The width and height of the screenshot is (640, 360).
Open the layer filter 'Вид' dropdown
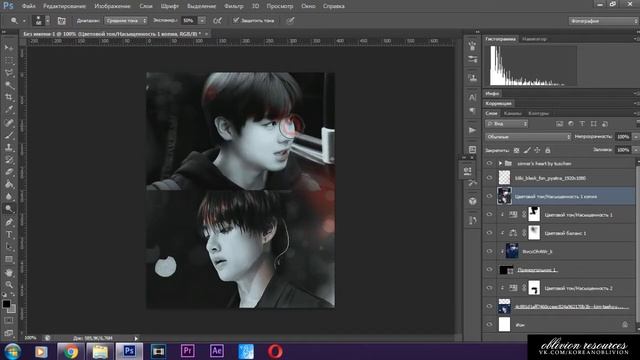pyautogui.click(x=507, y=124)
